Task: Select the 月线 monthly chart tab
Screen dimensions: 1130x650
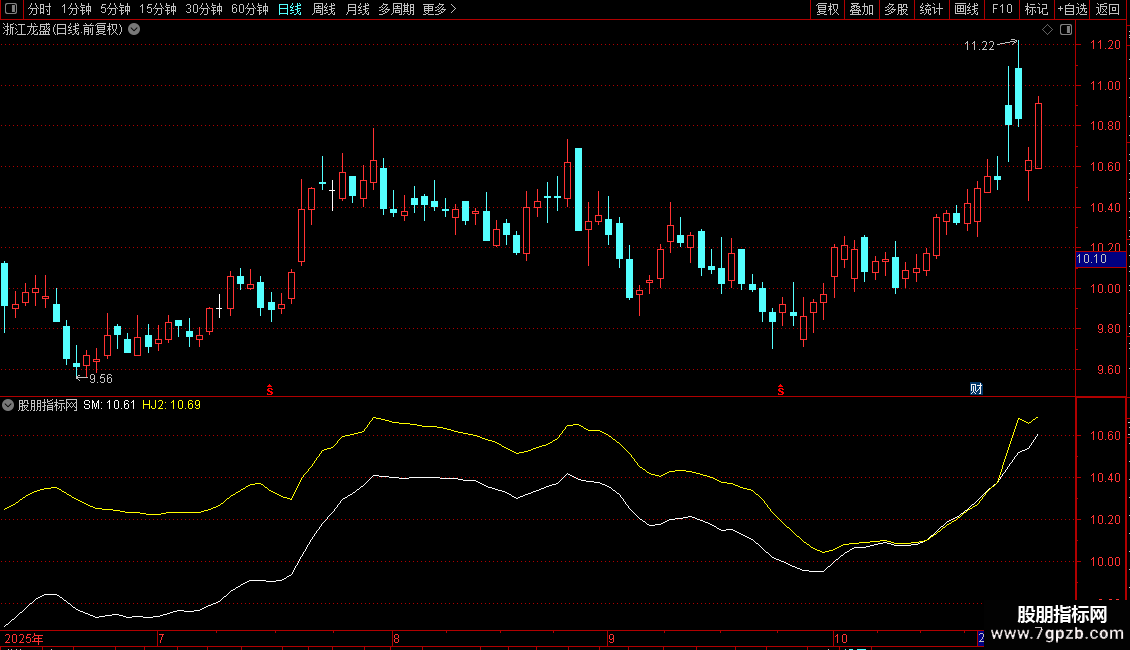Action: pyautogui.click(x=357, y=9)
